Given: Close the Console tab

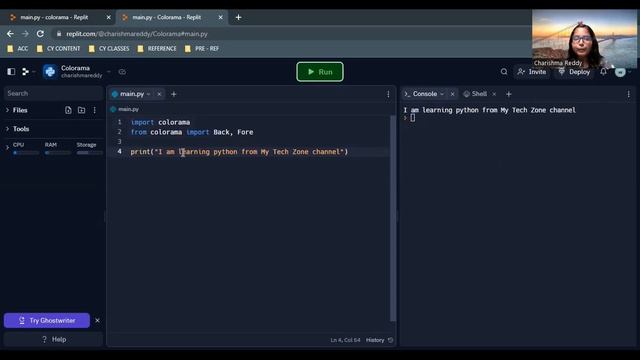Looking at the screenshot, I should [452, 94].
